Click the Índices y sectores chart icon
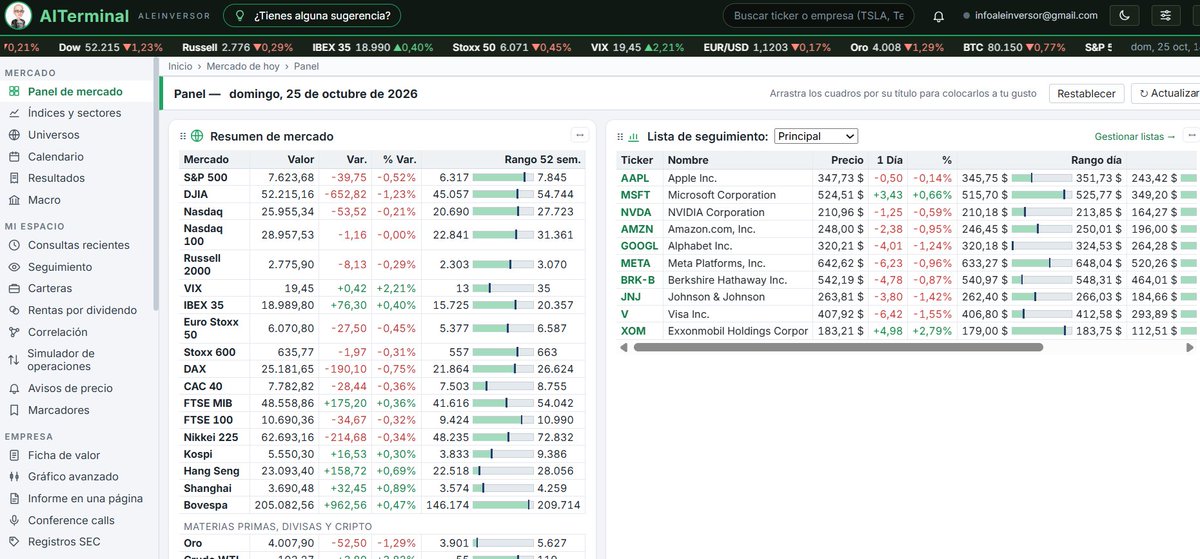 coord(15,113)
